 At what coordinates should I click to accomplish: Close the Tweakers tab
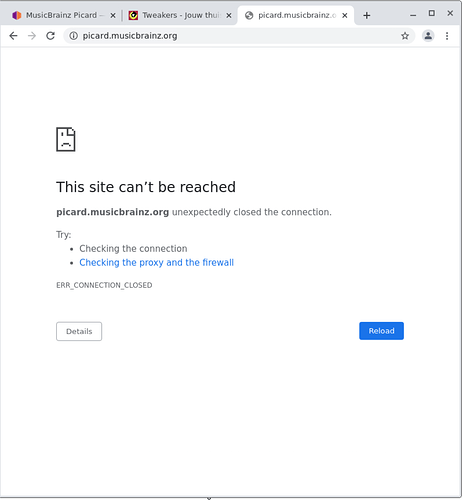[x=229, y=15]
